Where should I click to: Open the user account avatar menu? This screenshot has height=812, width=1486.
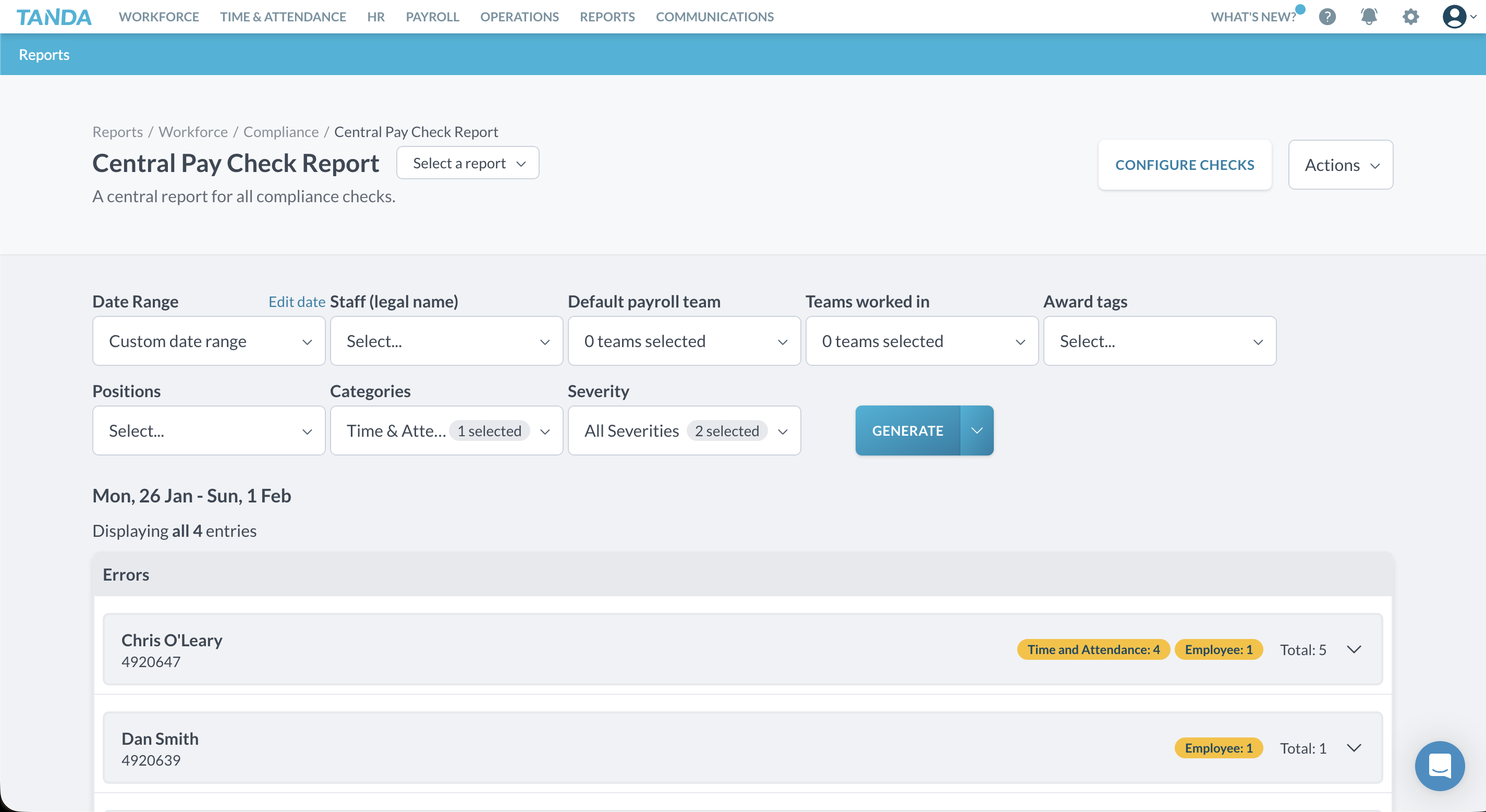[x=1455, y=17]
